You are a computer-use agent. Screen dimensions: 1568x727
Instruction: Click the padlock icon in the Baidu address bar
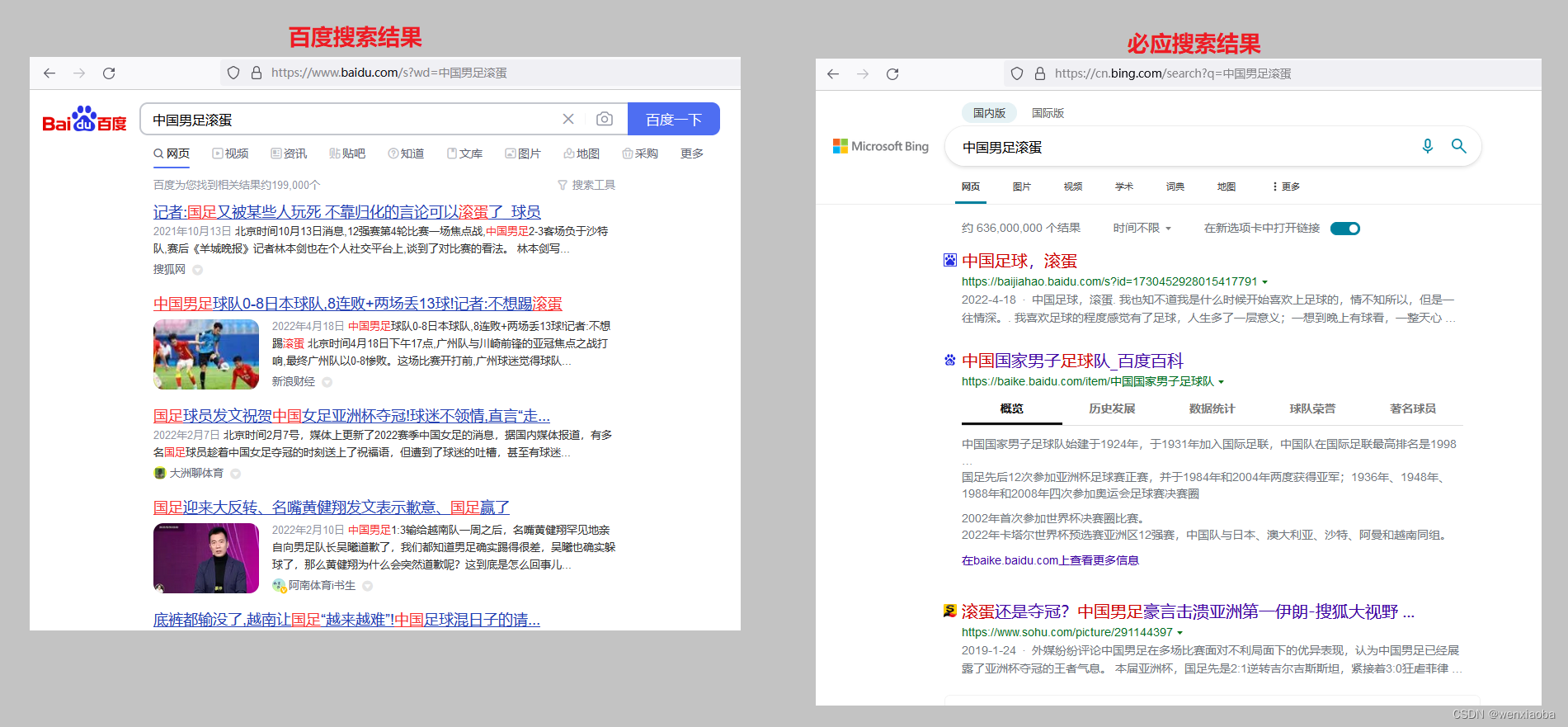point(256,73)
